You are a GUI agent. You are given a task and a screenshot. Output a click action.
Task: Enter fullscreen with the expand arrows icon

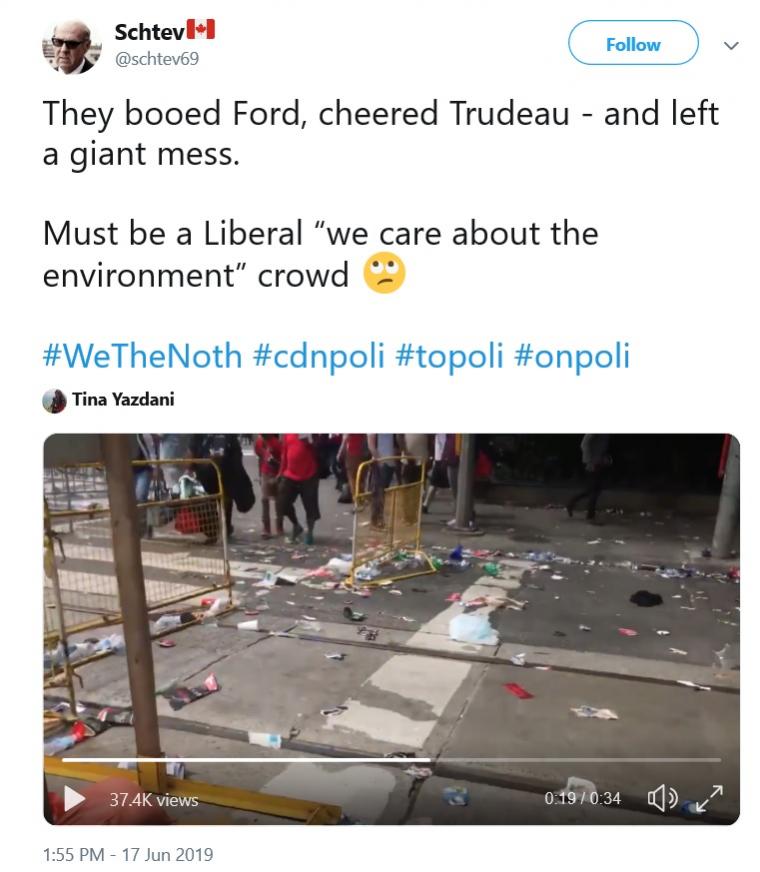[x=709, y=798]
